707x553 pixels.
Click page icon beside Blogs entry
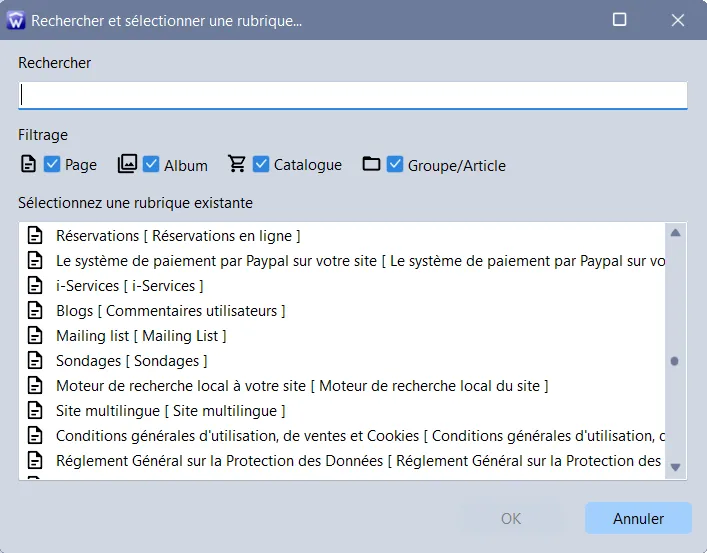(36, 311)
